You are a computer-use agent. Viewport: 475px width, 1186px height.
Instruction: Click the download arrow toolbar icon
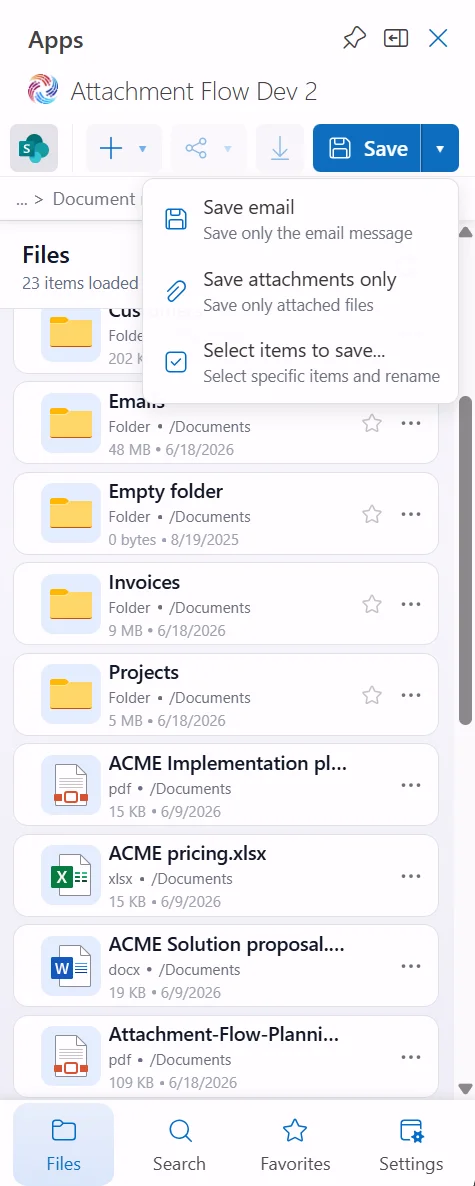(280, 148)
